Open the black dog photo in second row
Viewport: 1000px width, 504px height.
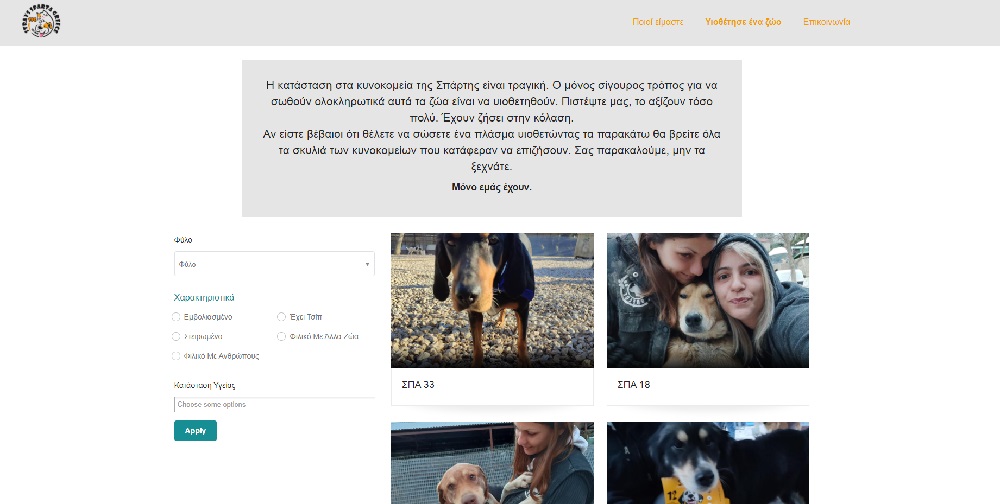tap(707, 463)
